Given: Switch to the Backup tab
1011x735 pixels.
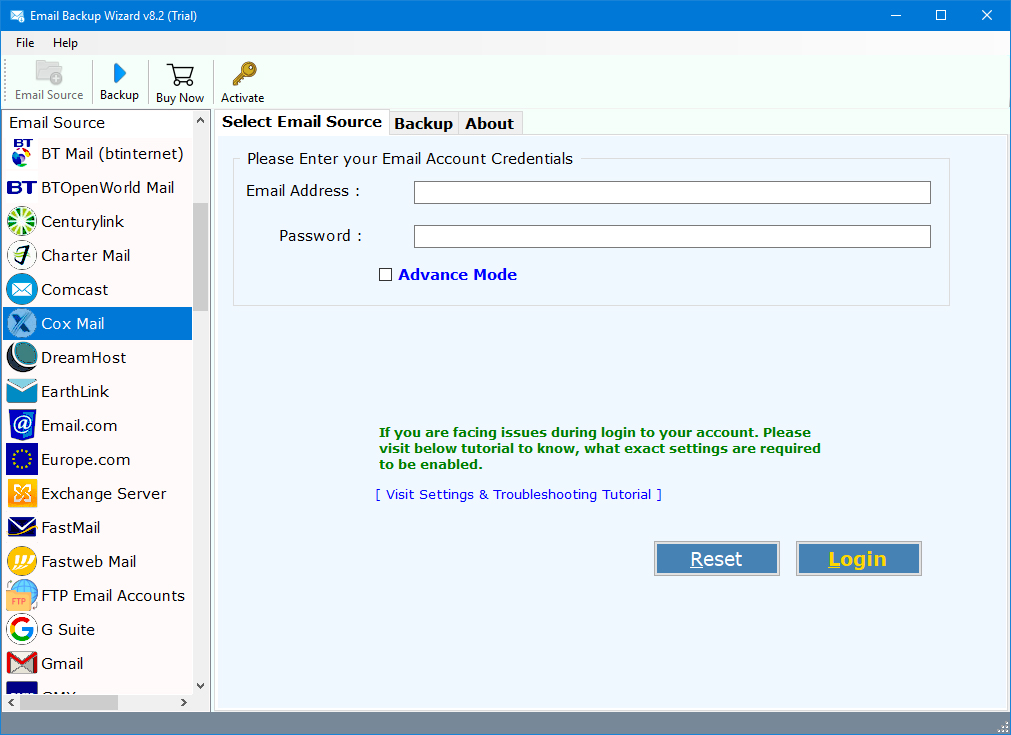Looking at the screenshot, I should (x=423, y=124).
